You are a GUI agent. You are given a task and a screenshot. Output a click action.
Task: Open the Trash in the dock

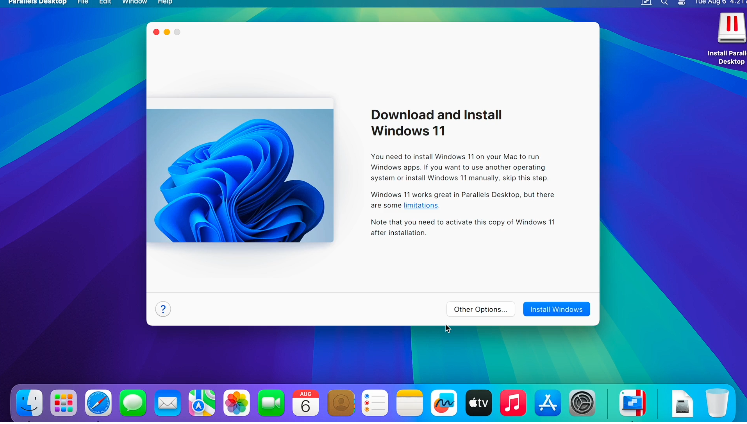point(717,403)
